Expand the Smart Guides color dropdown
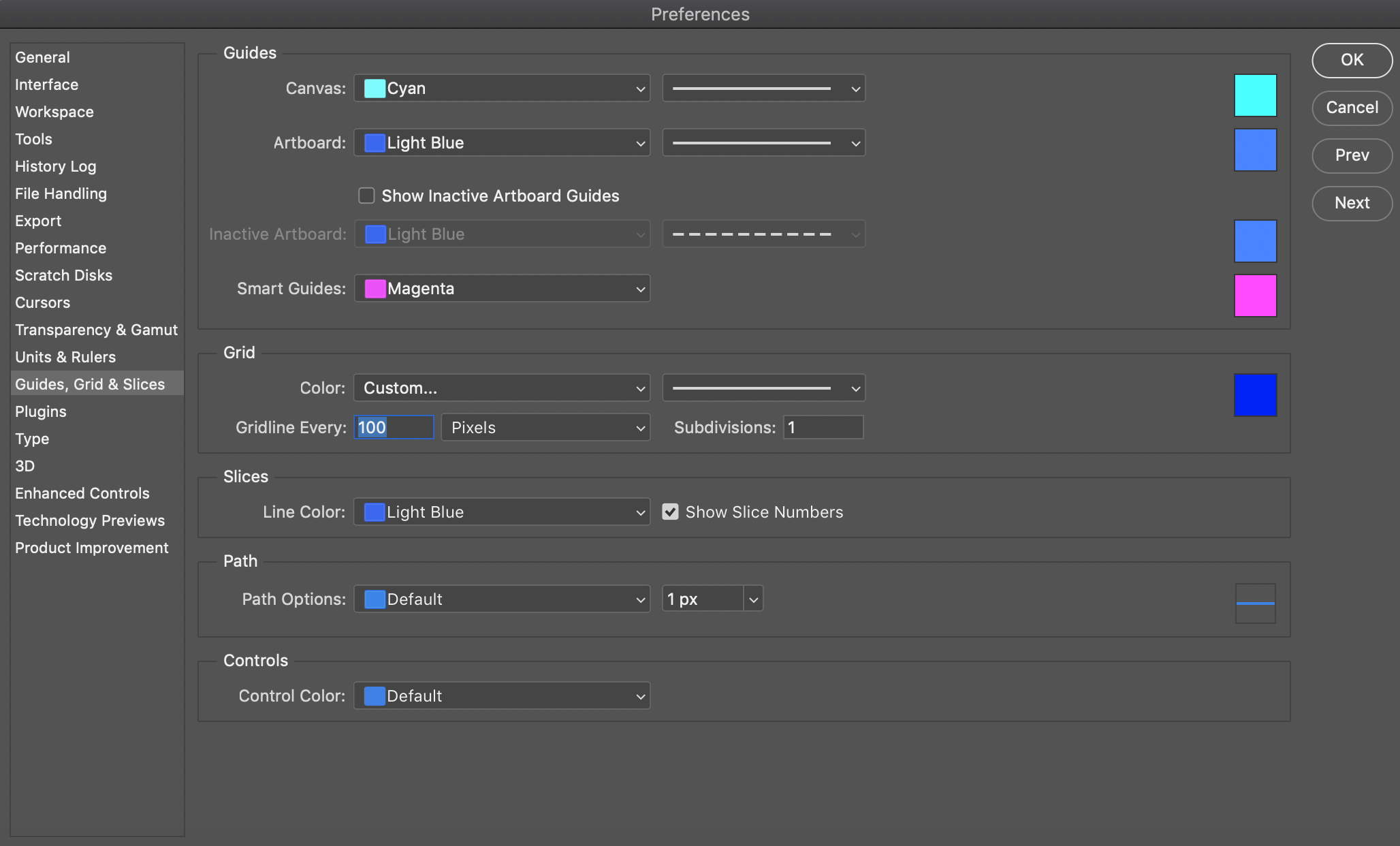Image resolution: width=1400 pixels, height=846 pixels. [502, 289]
